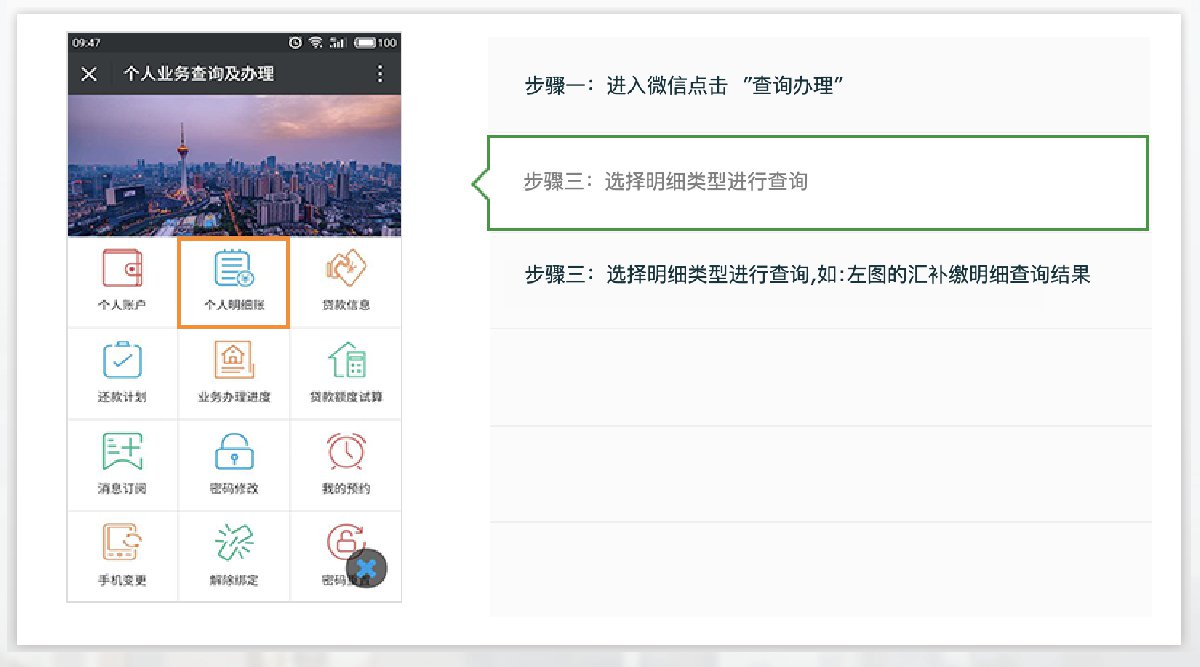This screenshot has height=667, width=1200.
Task: Open the 我的预约 alarm clock icon
Action: click(x=346, y=454)
